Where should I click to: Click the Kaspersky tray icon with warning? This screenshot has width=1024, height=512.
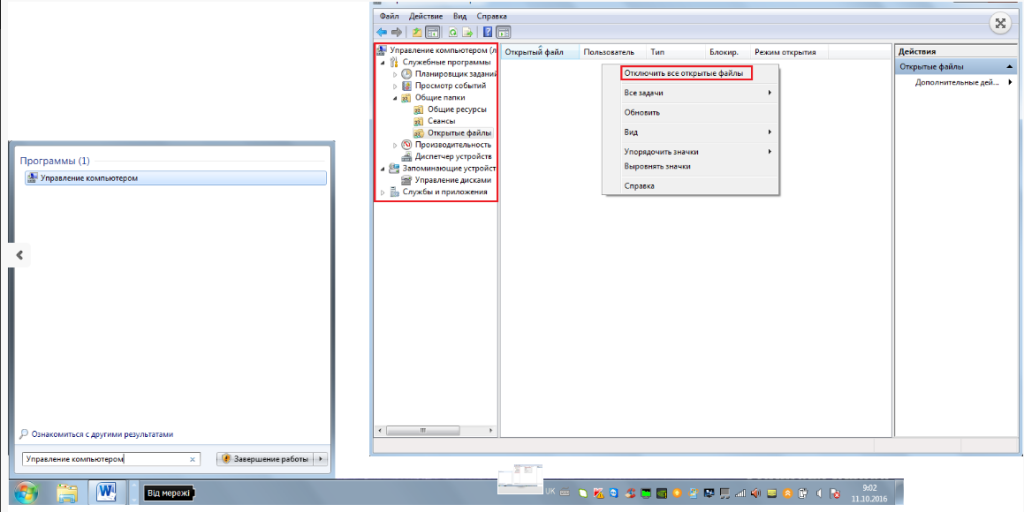[598, 492]
